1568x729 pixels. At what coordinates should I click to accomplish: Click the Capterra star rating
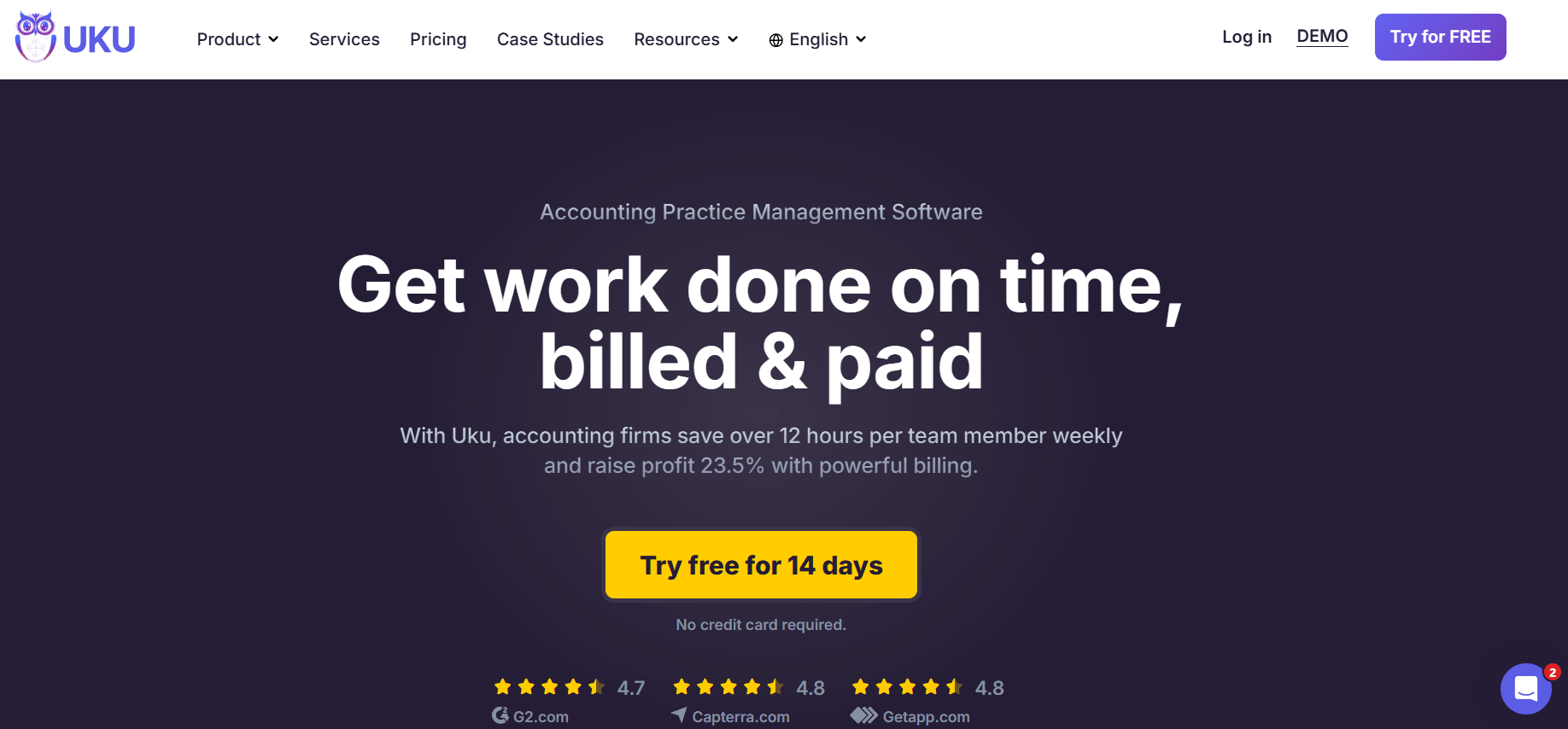point(728,687)
